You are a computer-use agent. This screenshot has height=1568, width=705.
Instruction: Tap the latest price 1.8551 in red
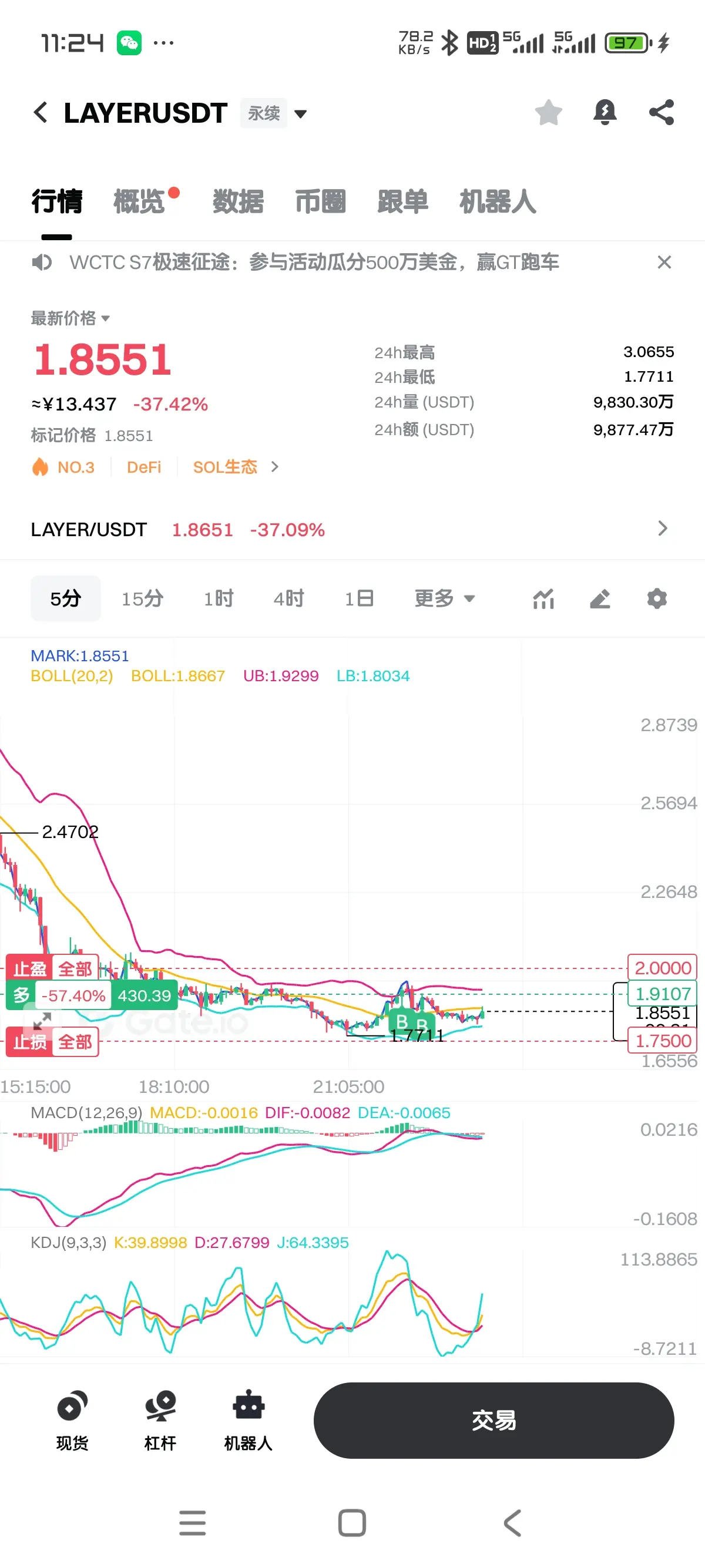(x=102, y=359)
